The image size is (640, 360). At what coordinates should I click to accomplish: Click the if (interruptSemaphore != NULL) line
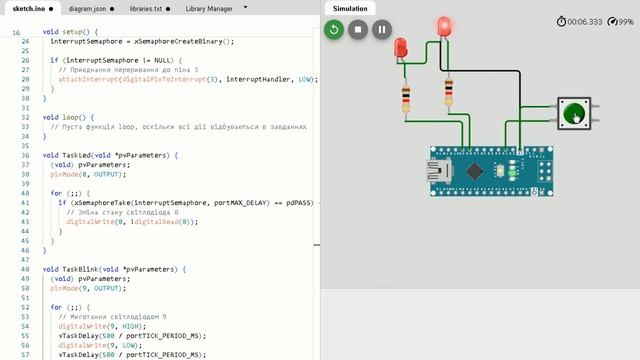(x=116, y=60)
